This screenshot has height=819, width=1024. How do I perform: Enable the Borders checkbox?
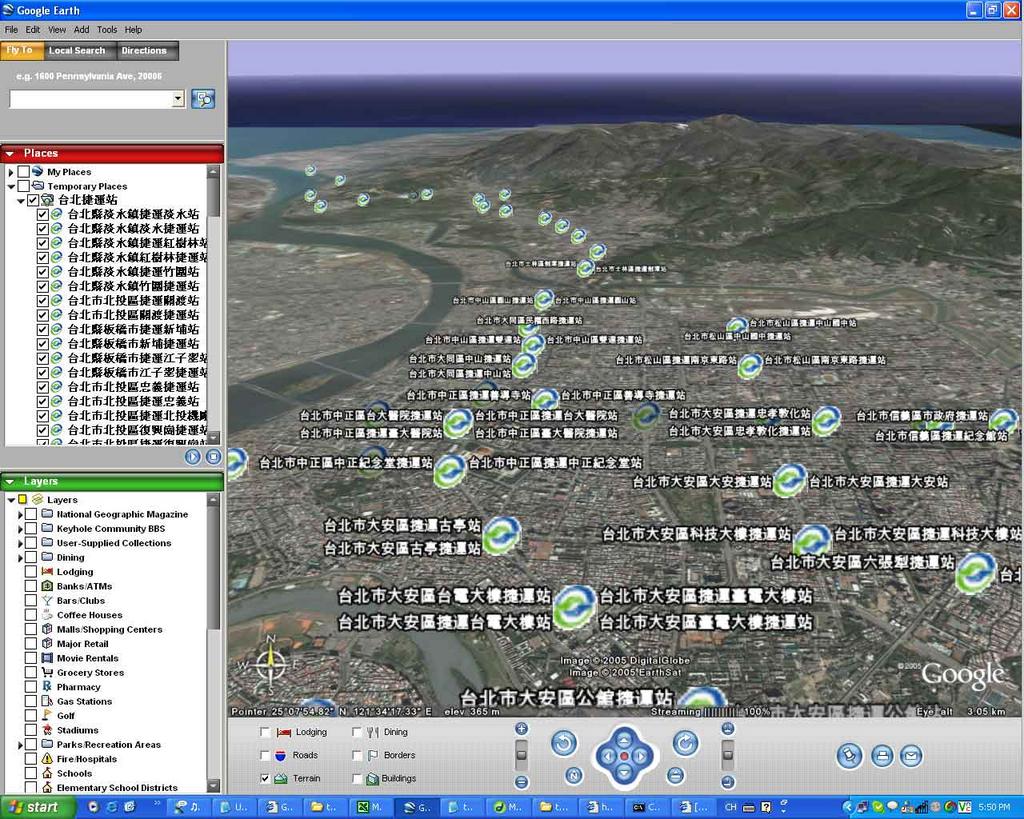tap(357, 755)
